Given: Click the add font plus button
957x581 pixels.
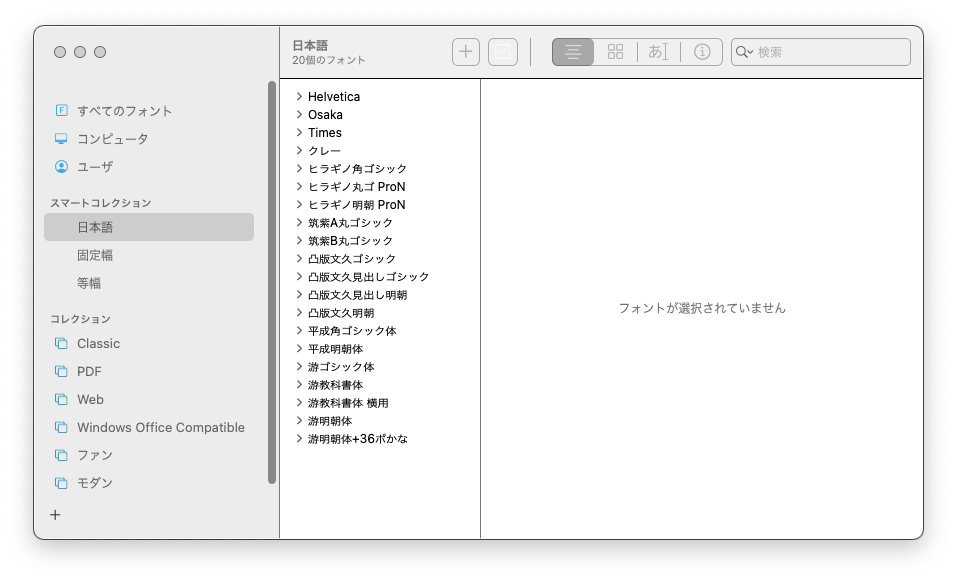Looking at the screenshot, I should (466, 52).
